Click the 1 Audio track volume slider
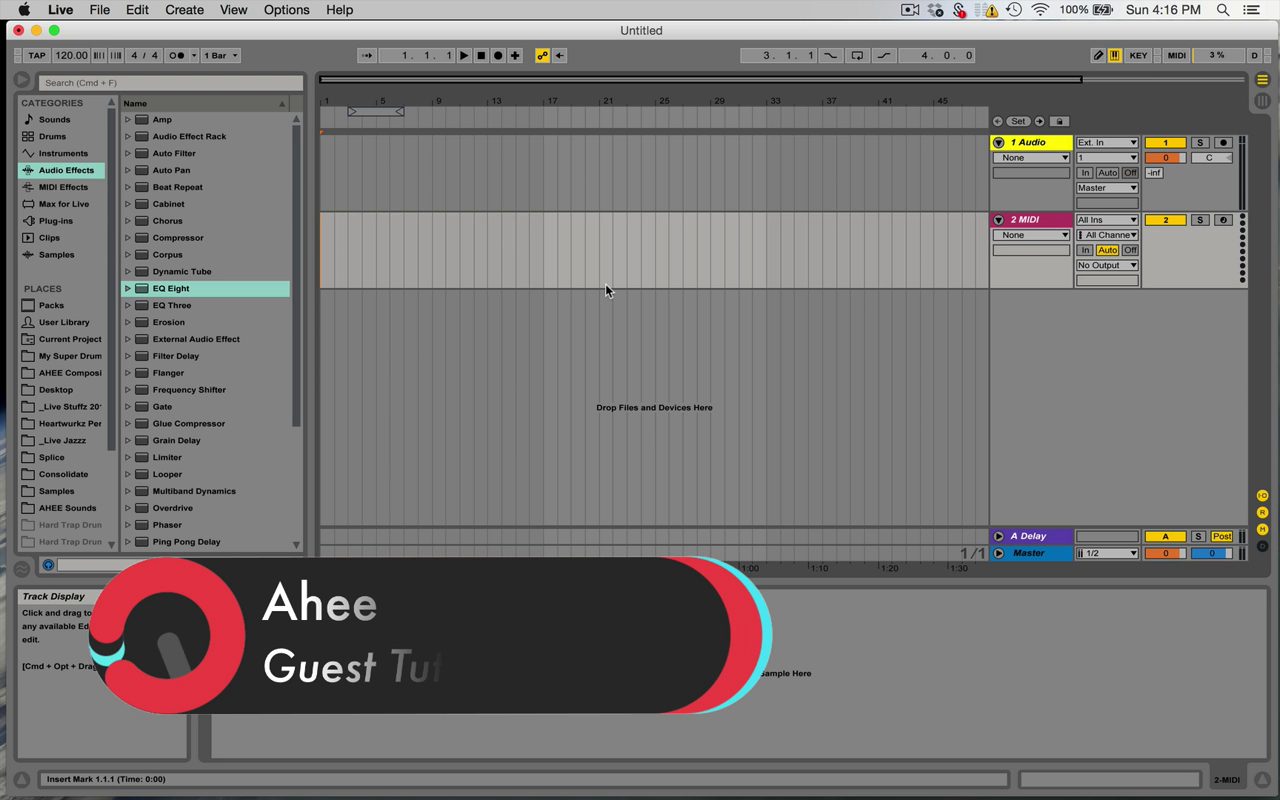Viewport: 1280px width, 800px height. click(1165, 158)
